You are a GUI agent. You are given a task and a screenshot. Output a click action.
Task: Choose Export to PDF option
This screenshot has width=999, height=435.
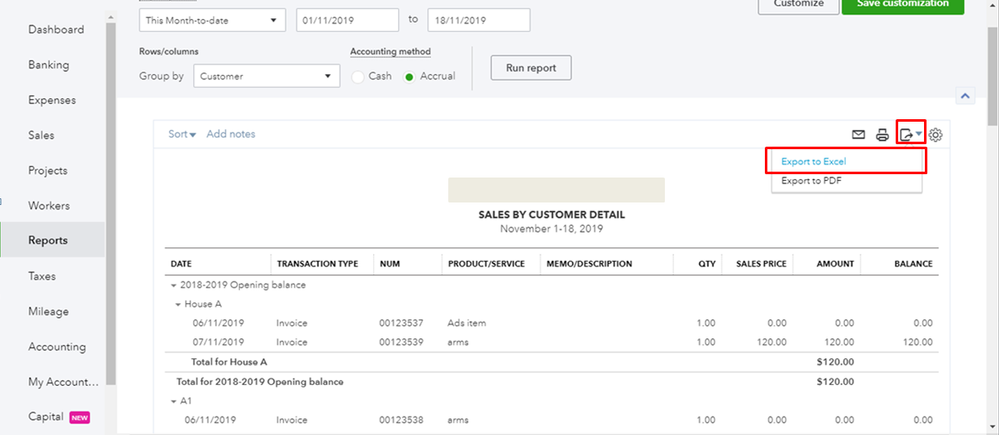pyautogui.click(x=809, y=181)
